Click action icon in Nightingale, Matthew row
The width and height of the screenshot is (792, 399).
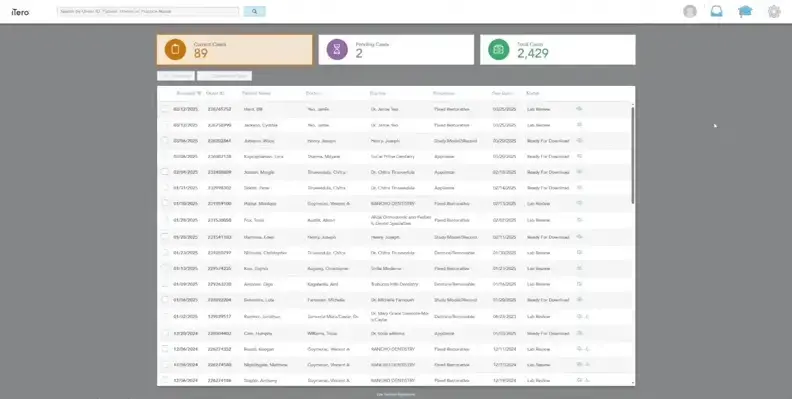click(579, 364)
